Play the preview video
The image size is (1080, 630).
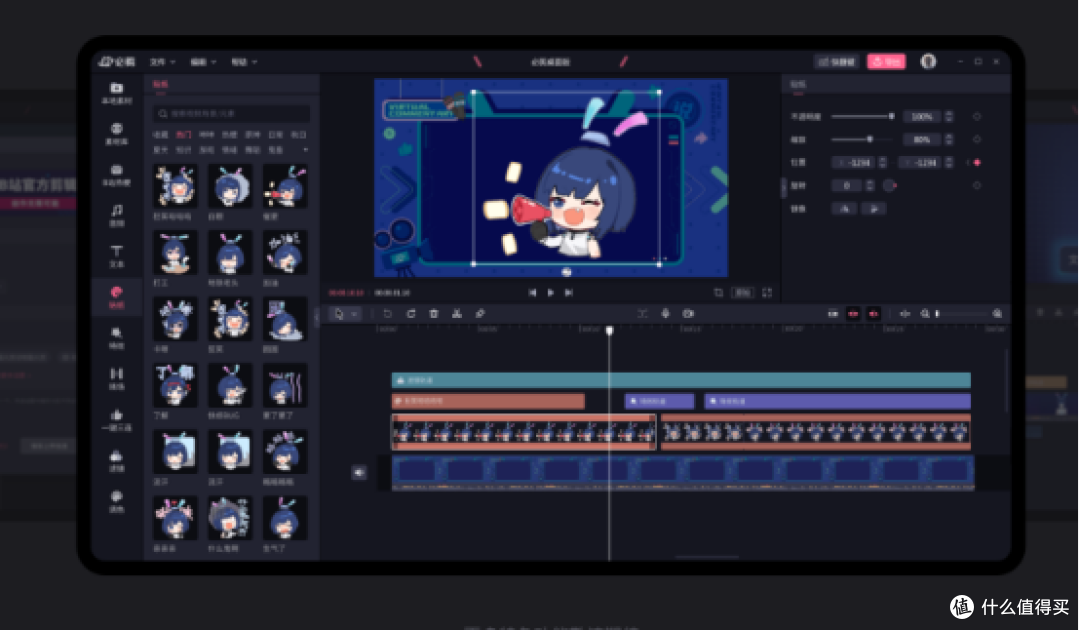tap(550, 293)
